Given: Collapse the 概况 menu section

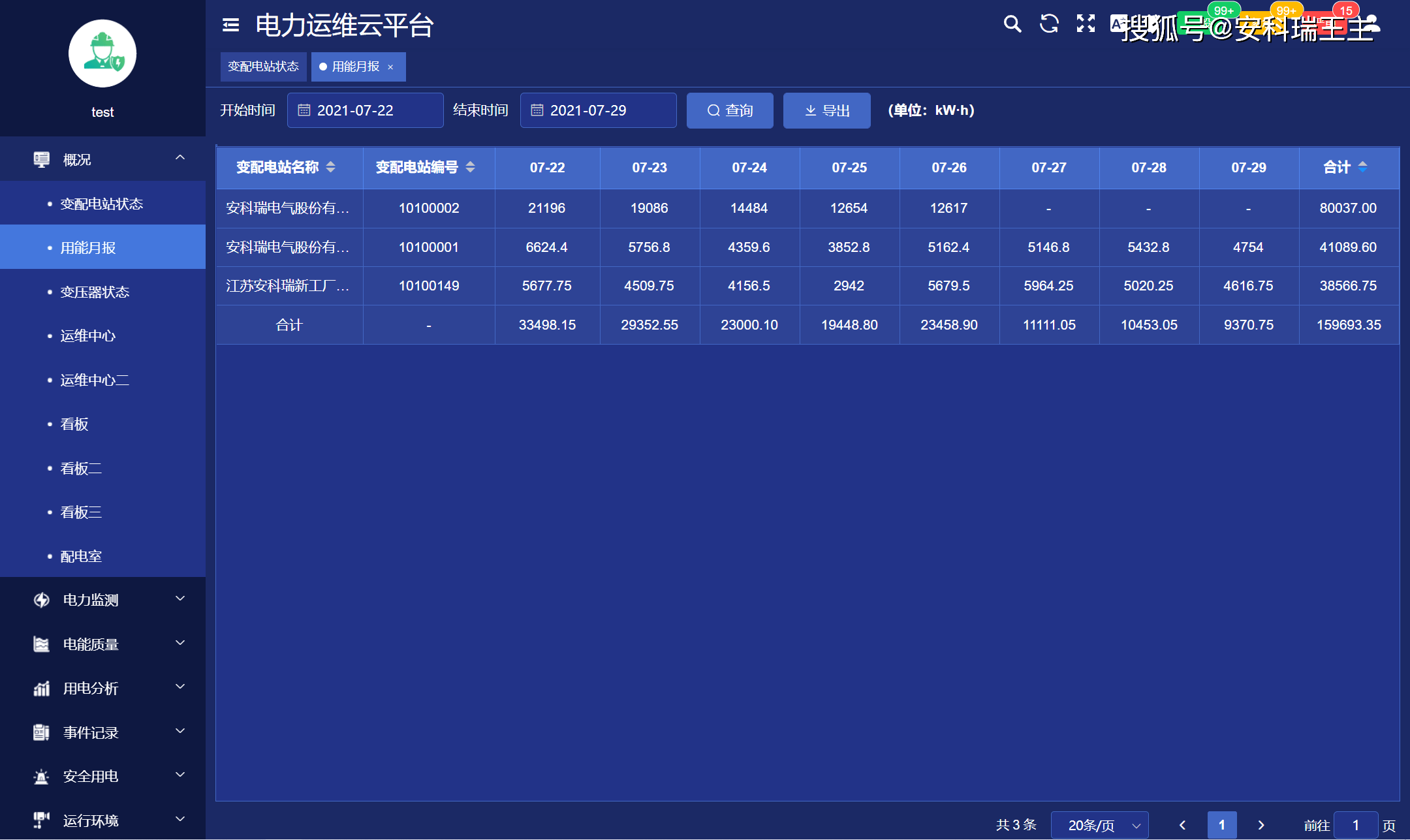Looking at the screenshot, I should [180, 158].
